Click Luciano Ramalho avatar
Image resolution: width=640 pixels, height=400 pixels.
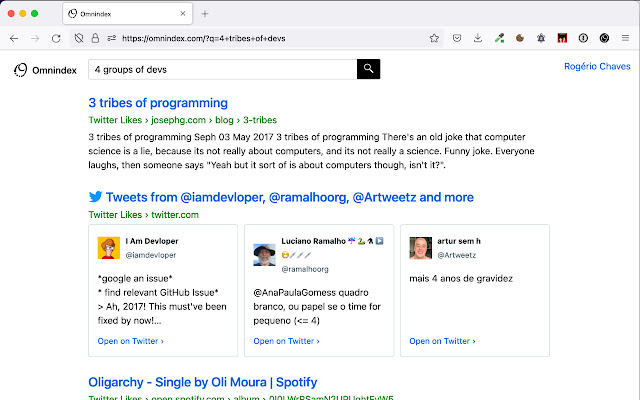264,255
